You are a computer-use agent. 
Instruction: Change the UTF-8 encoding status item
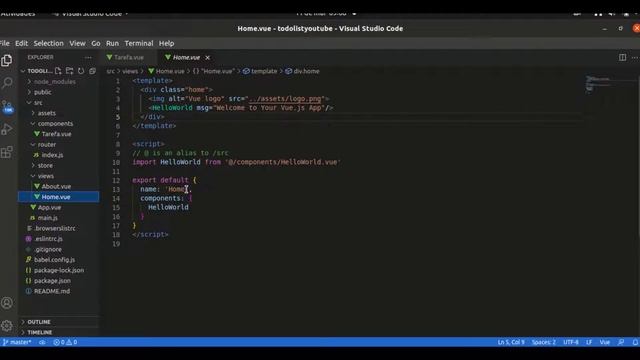(x=571, y=342)
